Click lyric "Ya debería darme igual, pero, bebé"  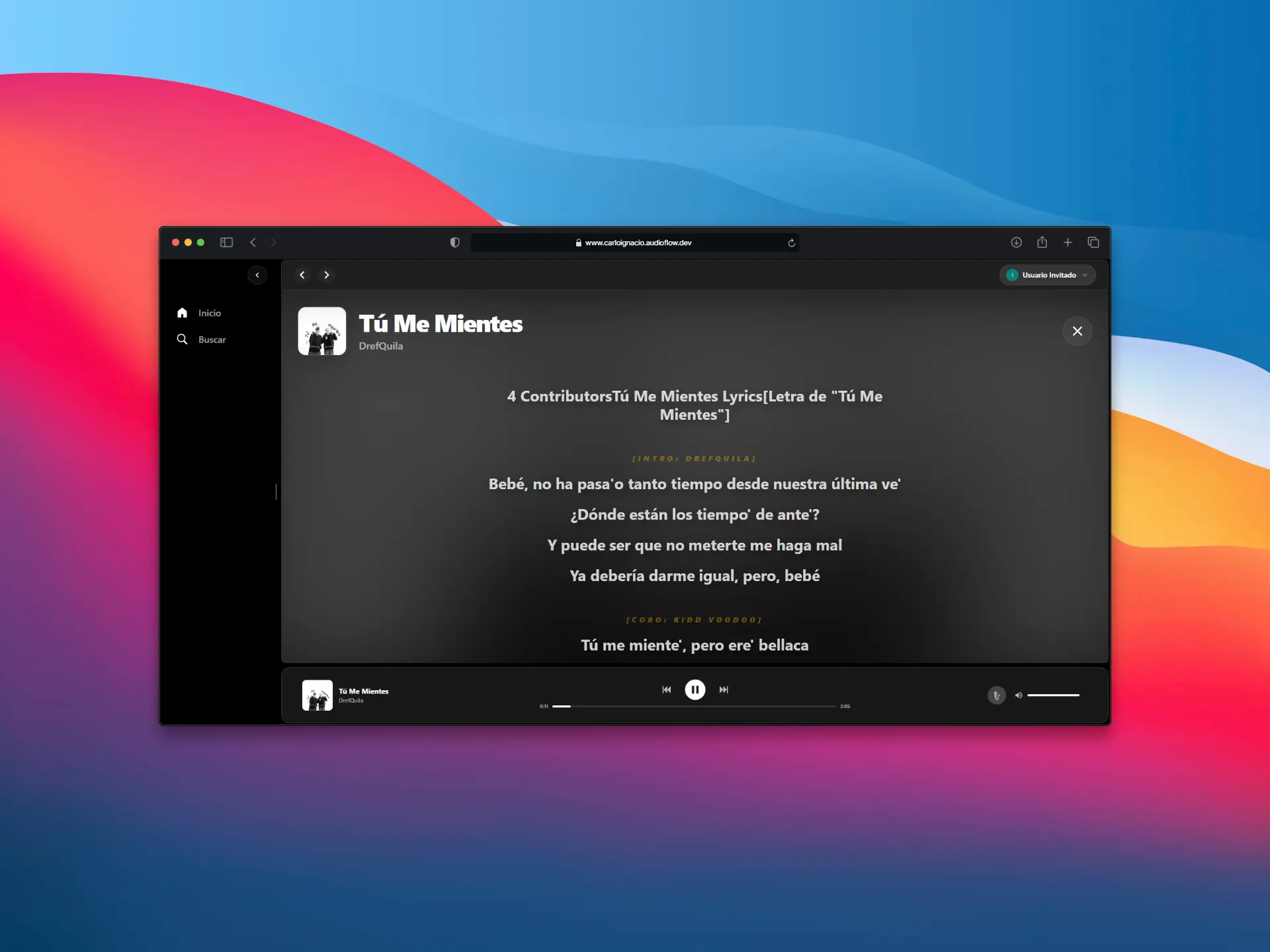695,576
